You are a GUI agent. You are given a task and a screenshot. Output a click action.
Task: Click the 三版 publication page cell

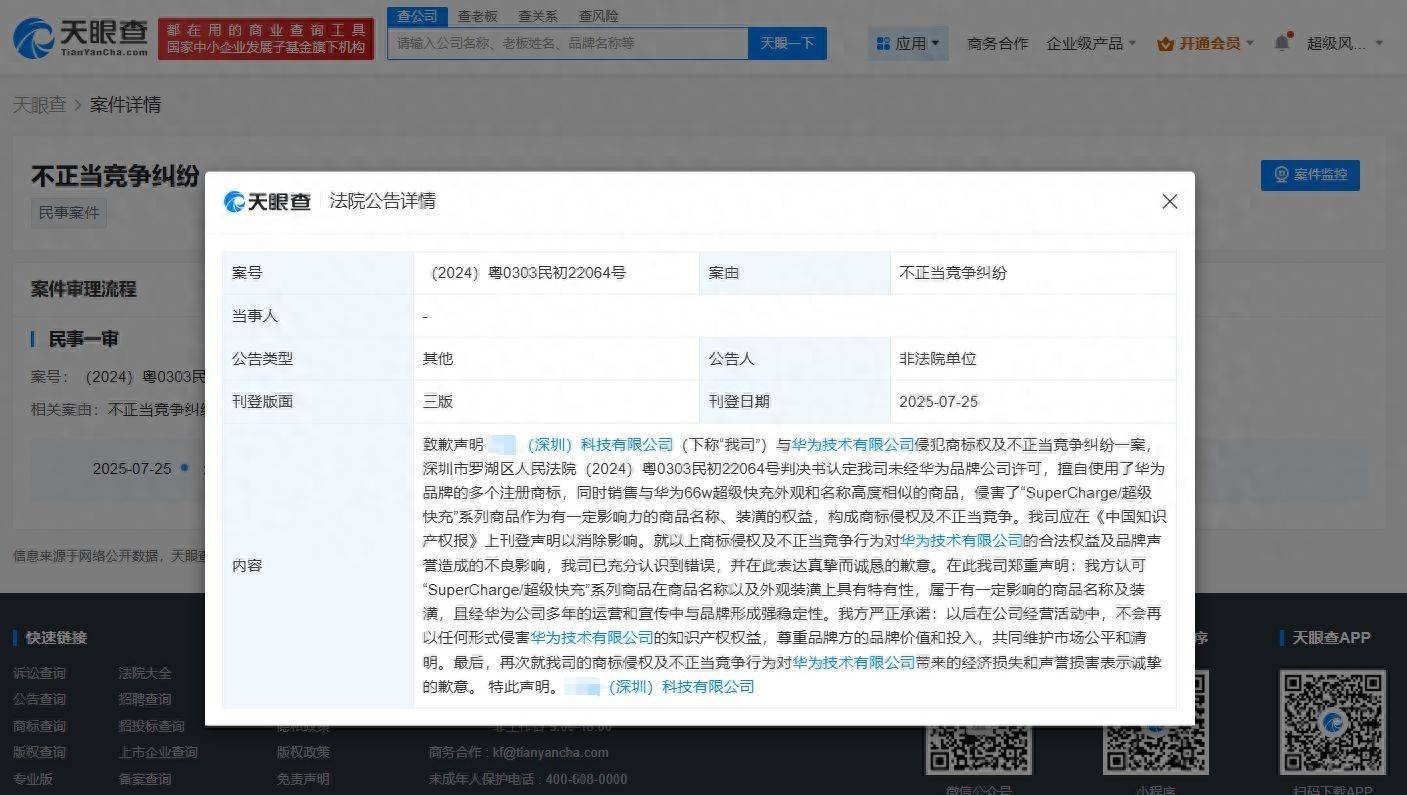click(x=556, y=402)
